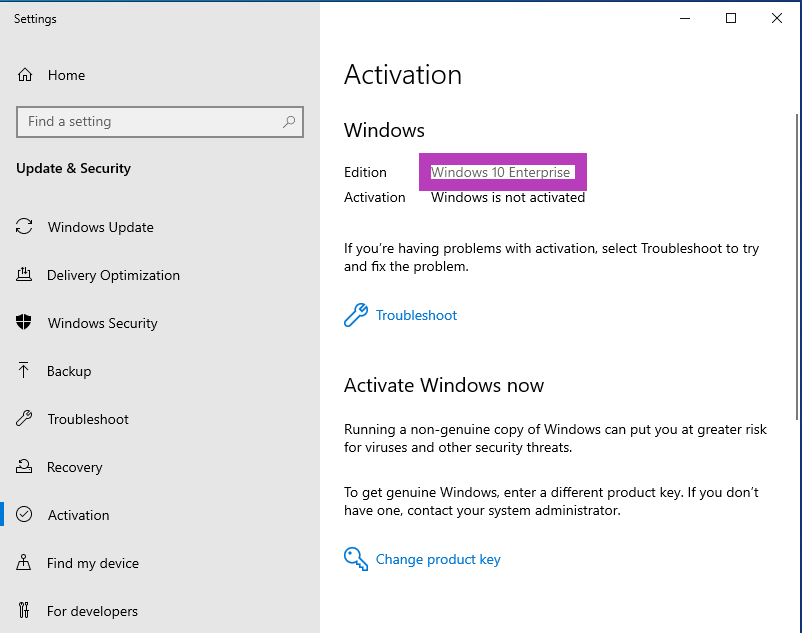The width and height of the screenshot is (802, 635).
Task: Click the Activation page heading
Action: pos(403,75)
